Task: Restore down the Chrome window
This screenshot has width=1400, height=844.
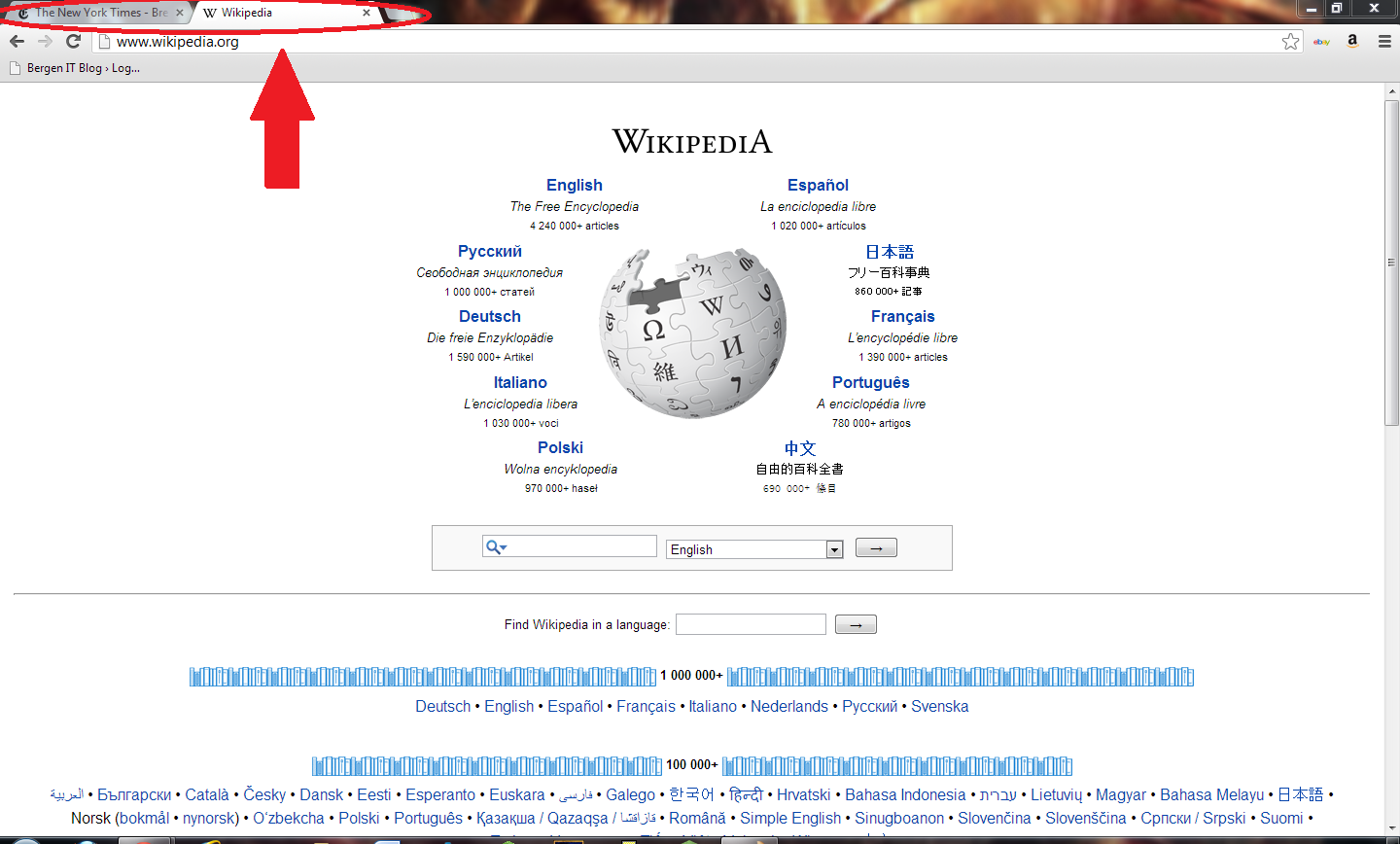Action: pos(1337,9)
